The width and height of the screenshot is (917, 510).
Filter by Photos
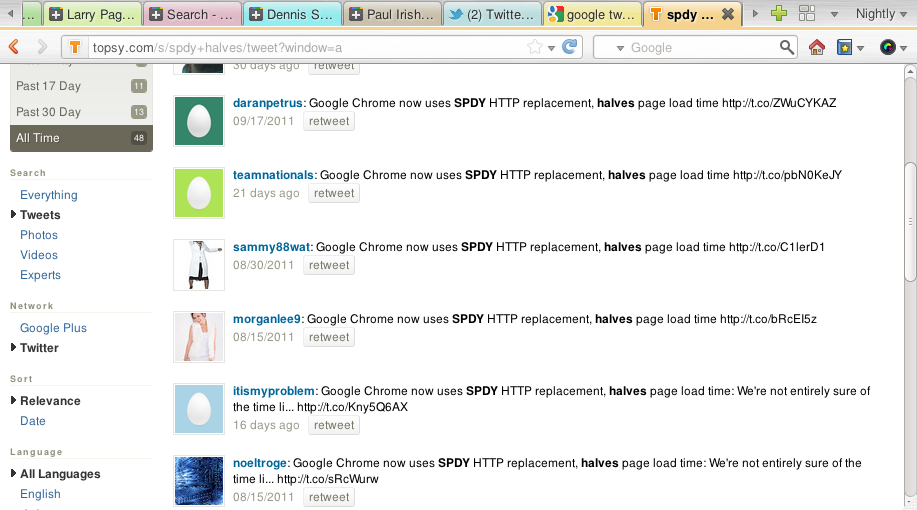click(x=39, y=235)
